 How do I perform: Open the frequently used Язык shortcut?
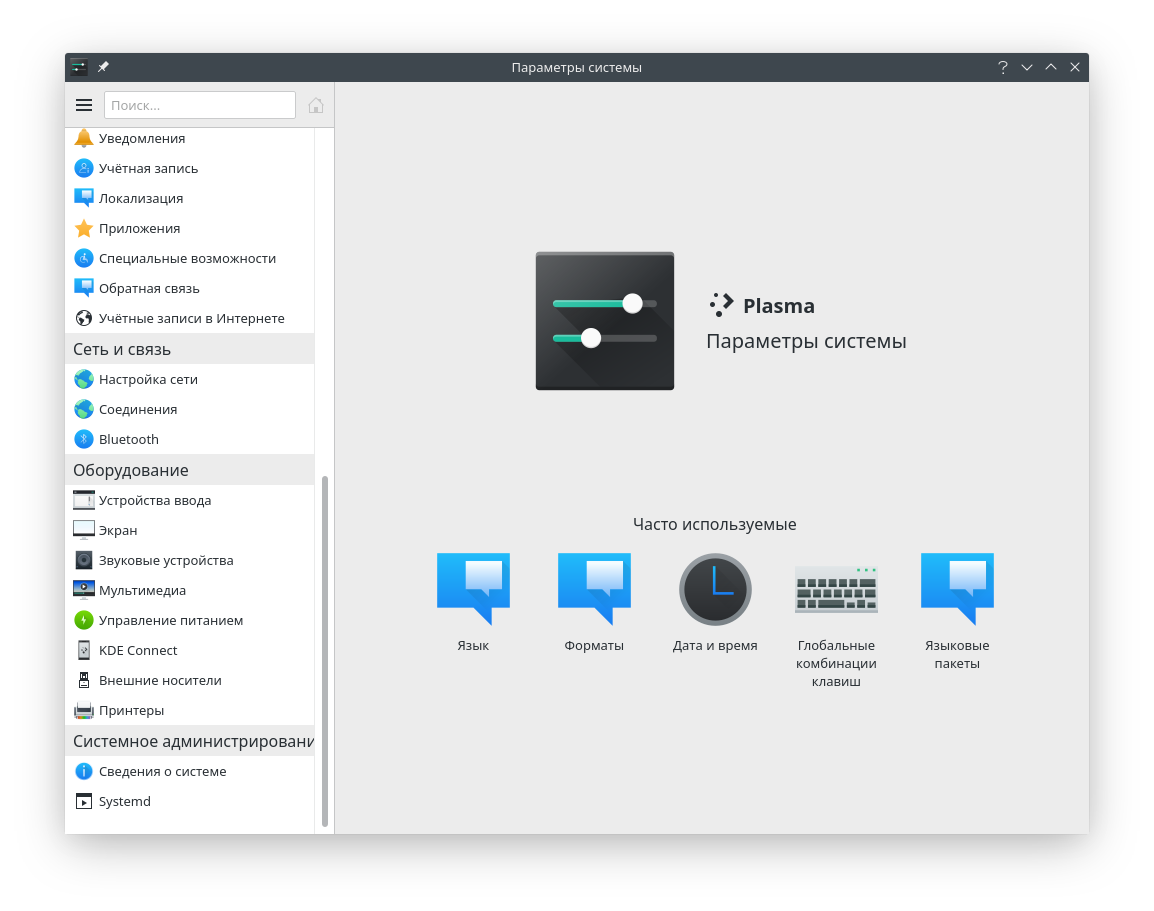point(473,602)
